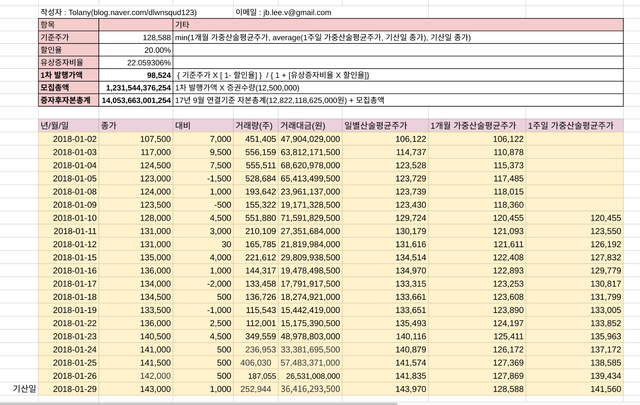This screenshot has width=640, height=405.
Task: Select the 1주일 가중산술평균주가 column header
Action: [575, 126]
